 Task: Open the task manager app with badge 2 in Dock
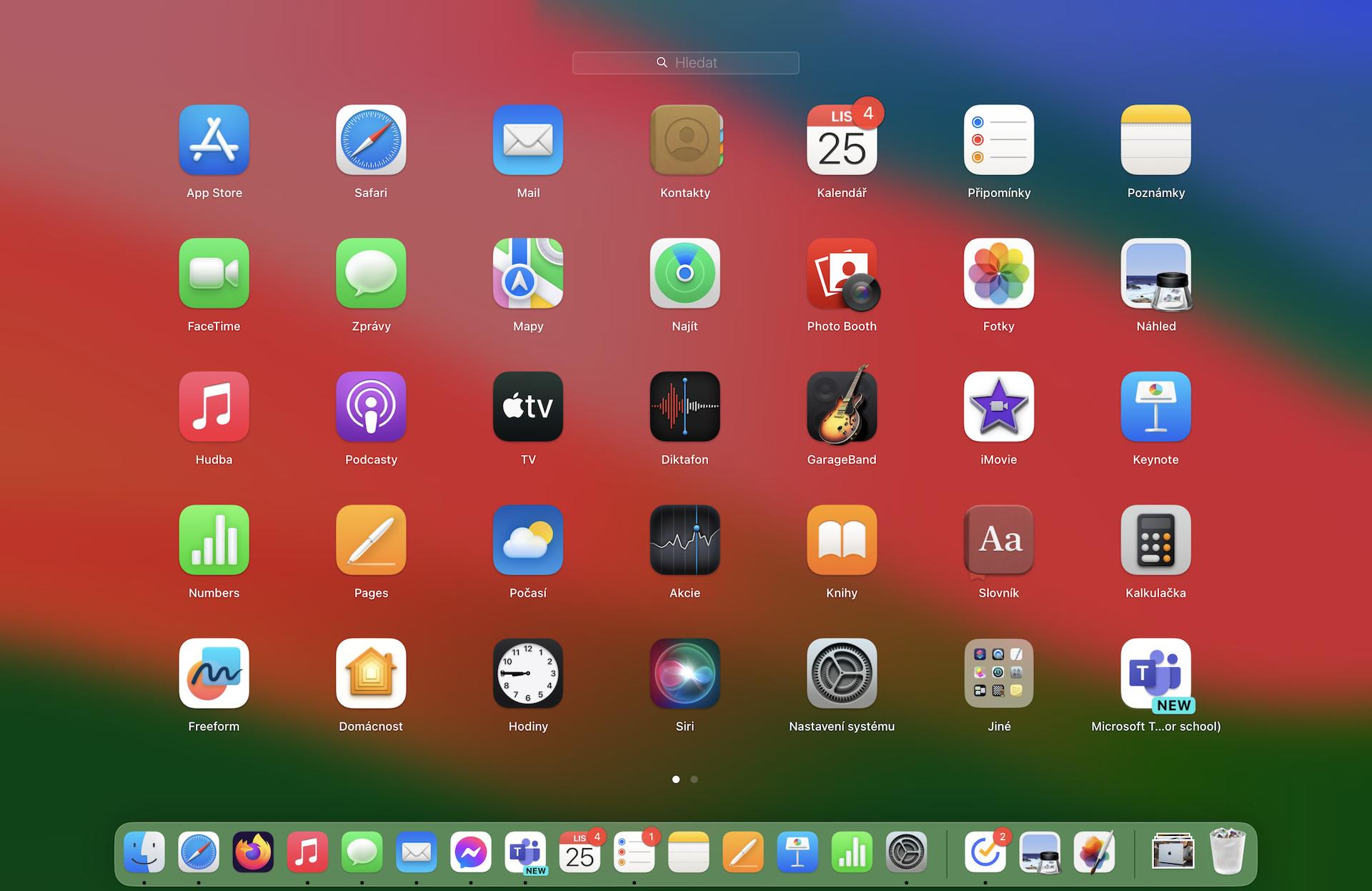coord(985,852)
